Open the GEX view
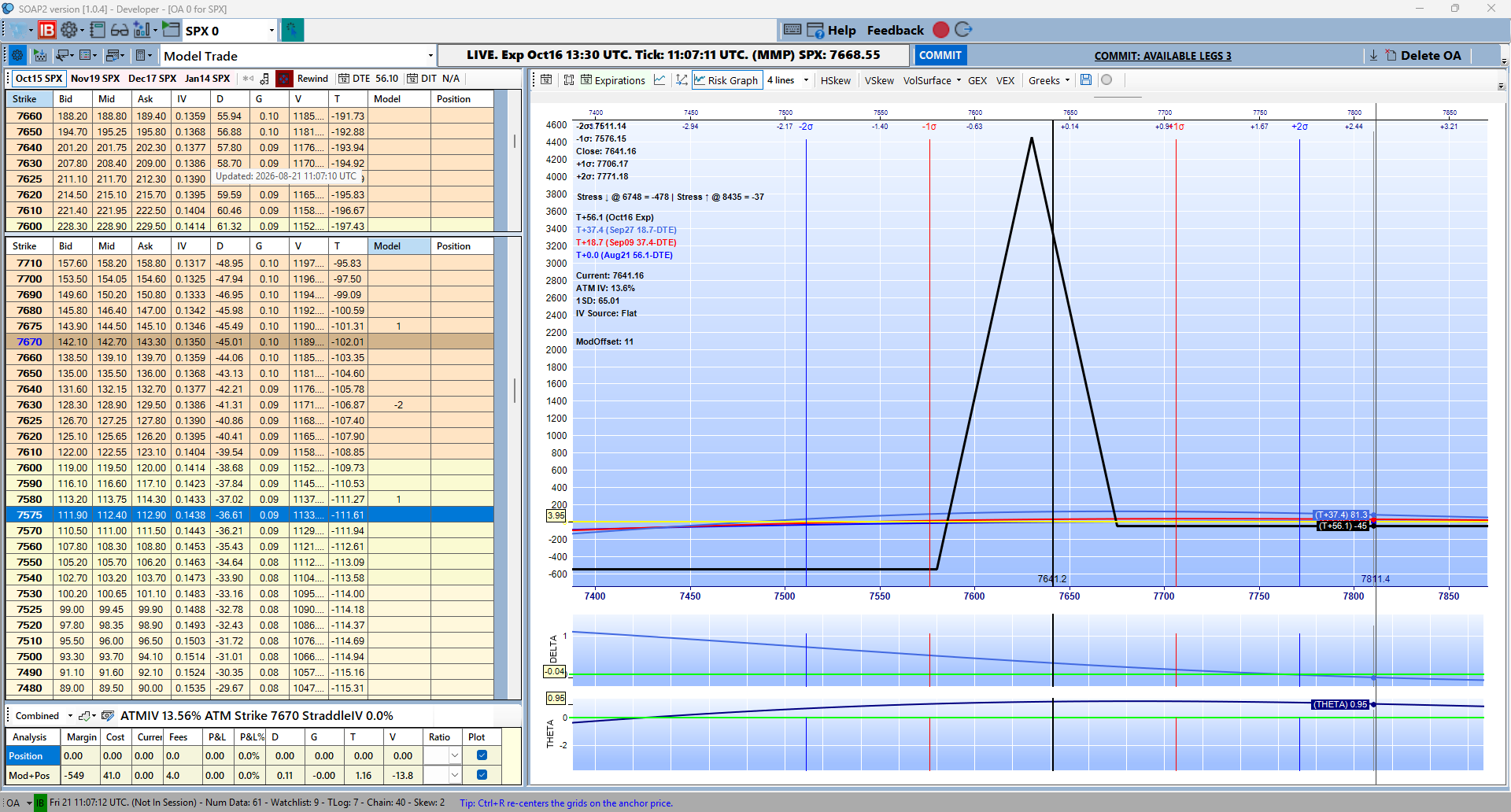This screenshot has height=812, width=1511. point(977,80)
